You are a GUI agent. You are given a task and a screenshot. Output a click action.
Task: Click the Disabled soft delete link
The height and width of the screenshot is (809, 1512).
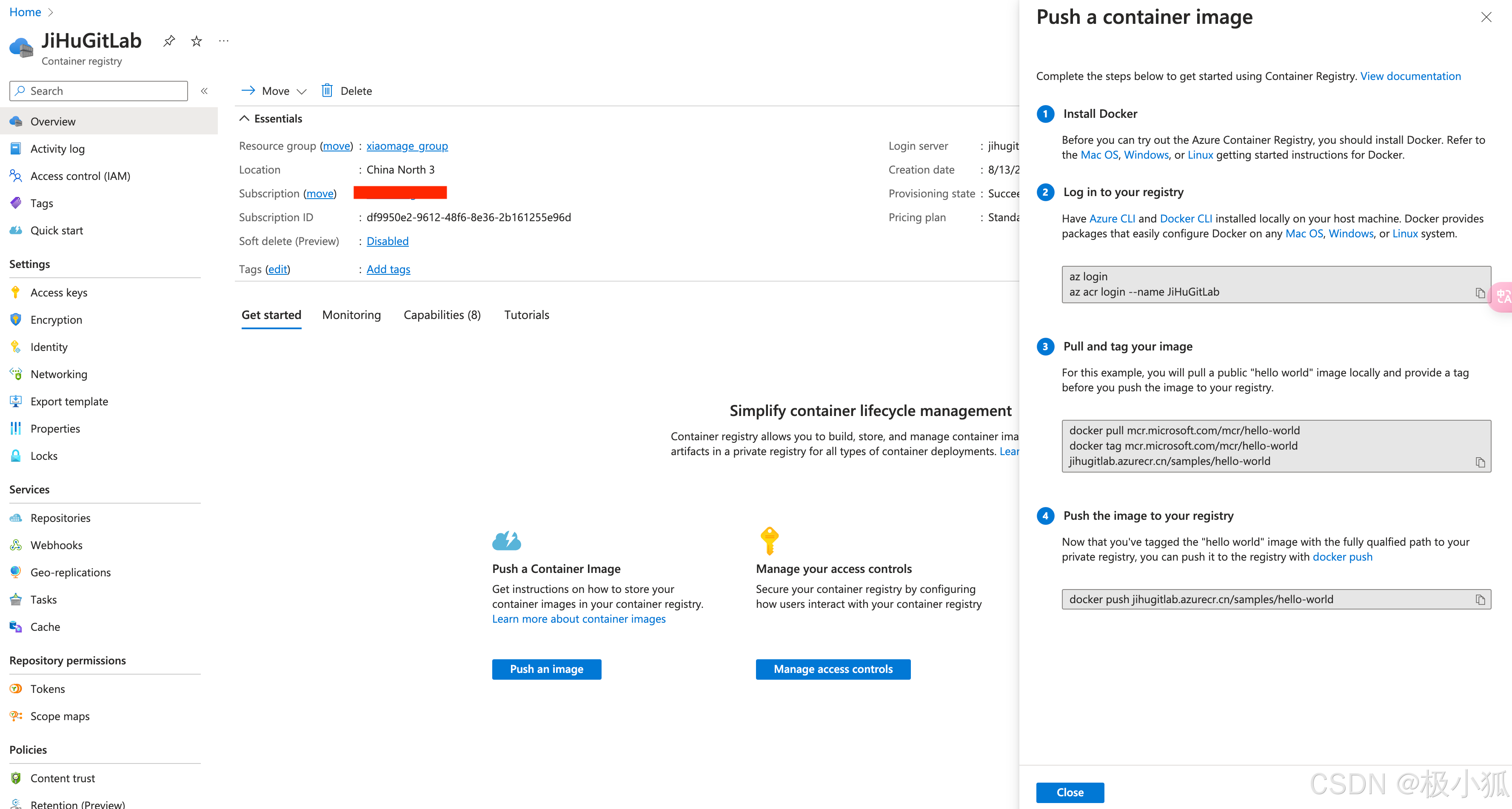tap(388, 241)
